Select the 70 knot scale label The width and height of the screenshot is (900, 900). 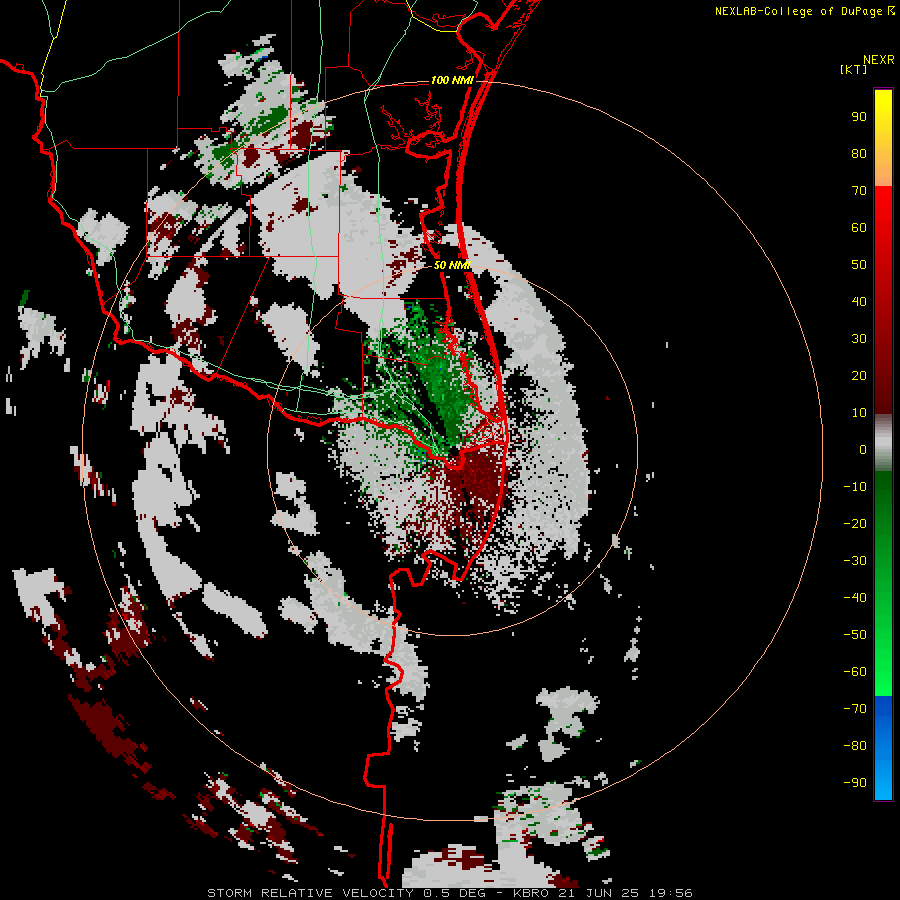(x=859, y=191)
